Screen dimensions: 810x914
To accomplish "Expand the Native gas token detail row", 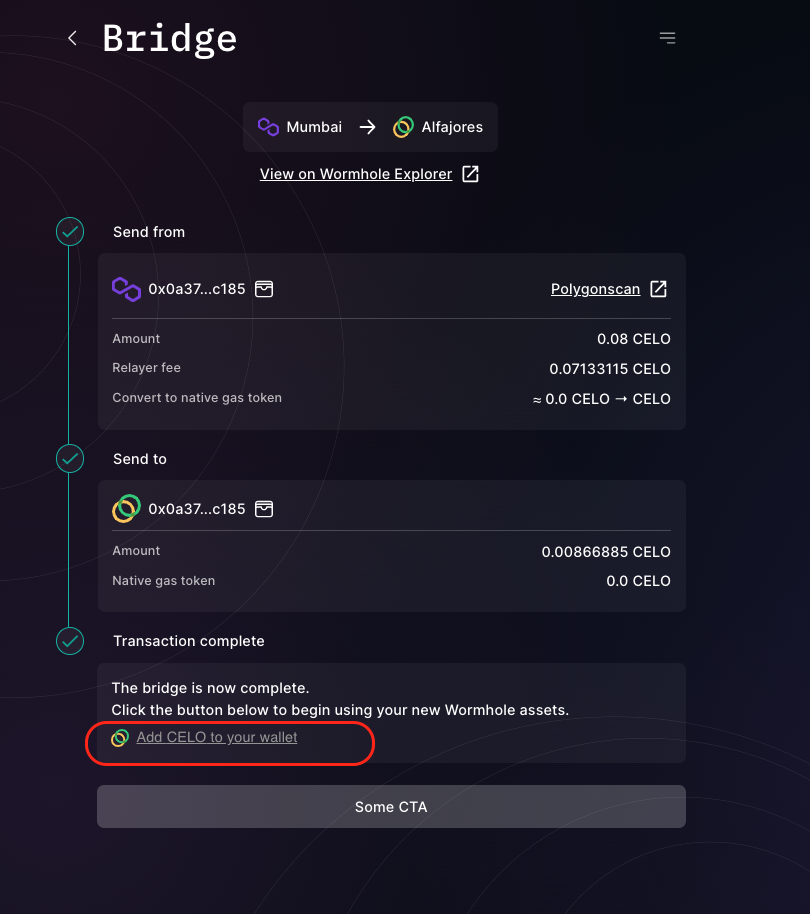I will [391, 581].
